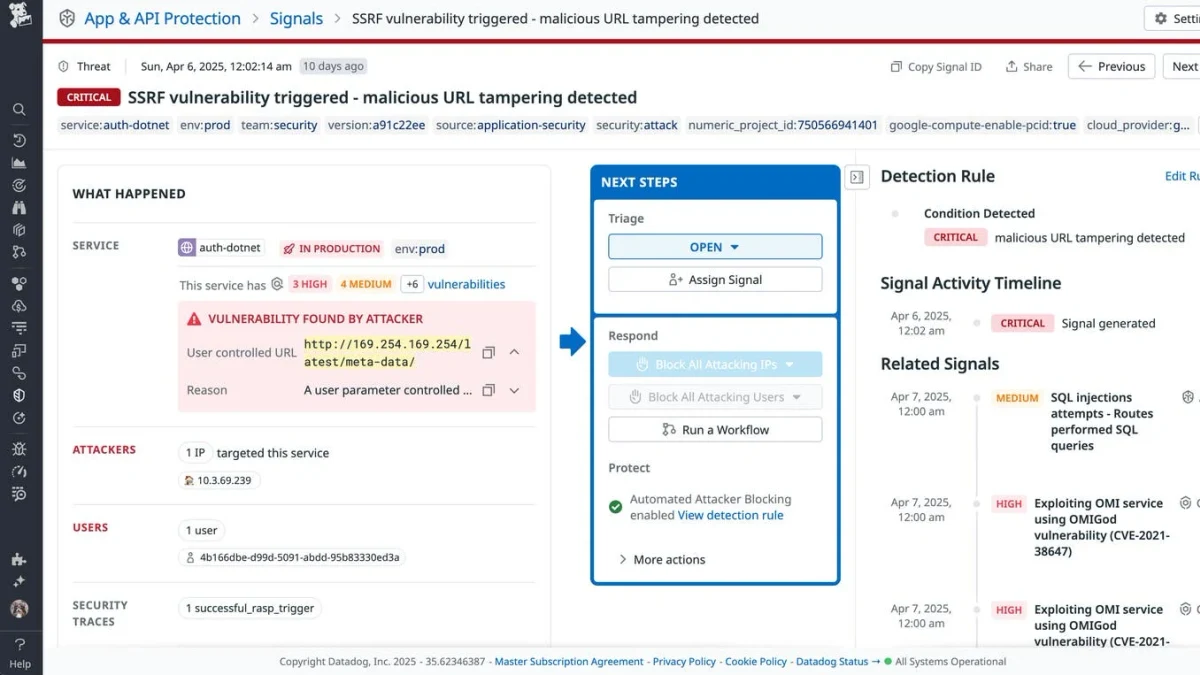The height and width of the screenshot is (675, 1200).
Task: Open the cloud upload icon in sidebar
Action: 19,305
